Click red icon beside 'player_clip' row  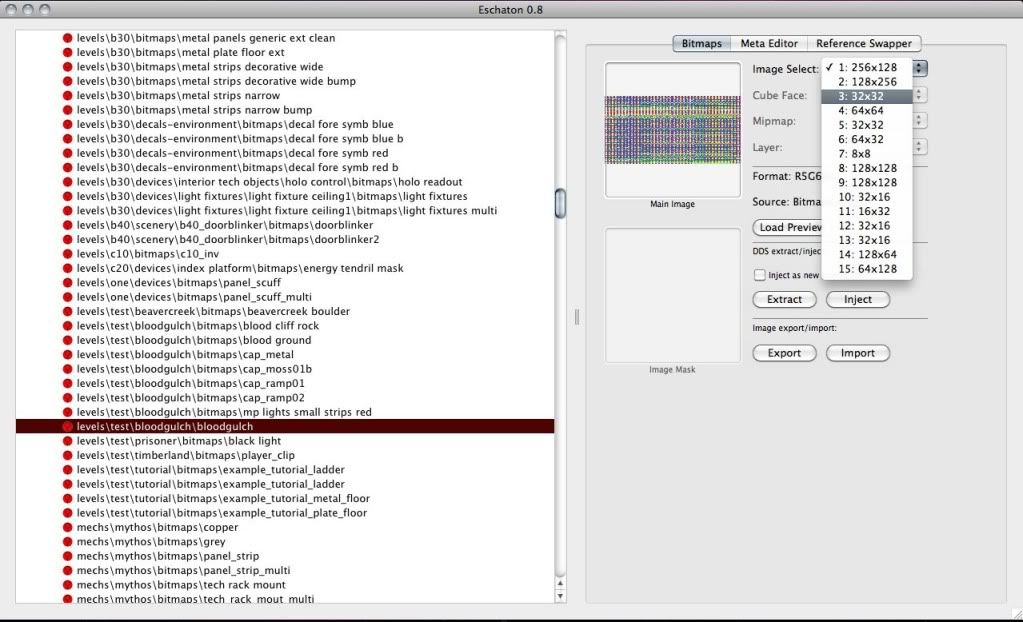(x=67, y=455)
